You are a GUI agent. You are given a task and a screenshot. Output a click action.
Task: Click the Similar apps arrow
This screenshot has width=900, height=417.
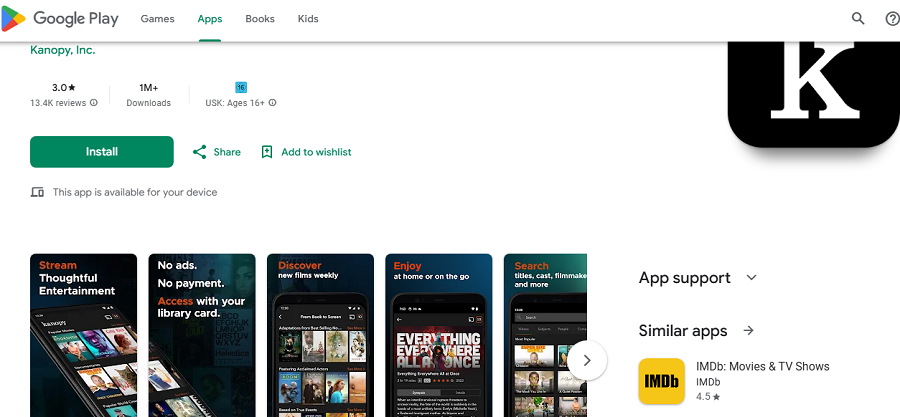point(748,330)
